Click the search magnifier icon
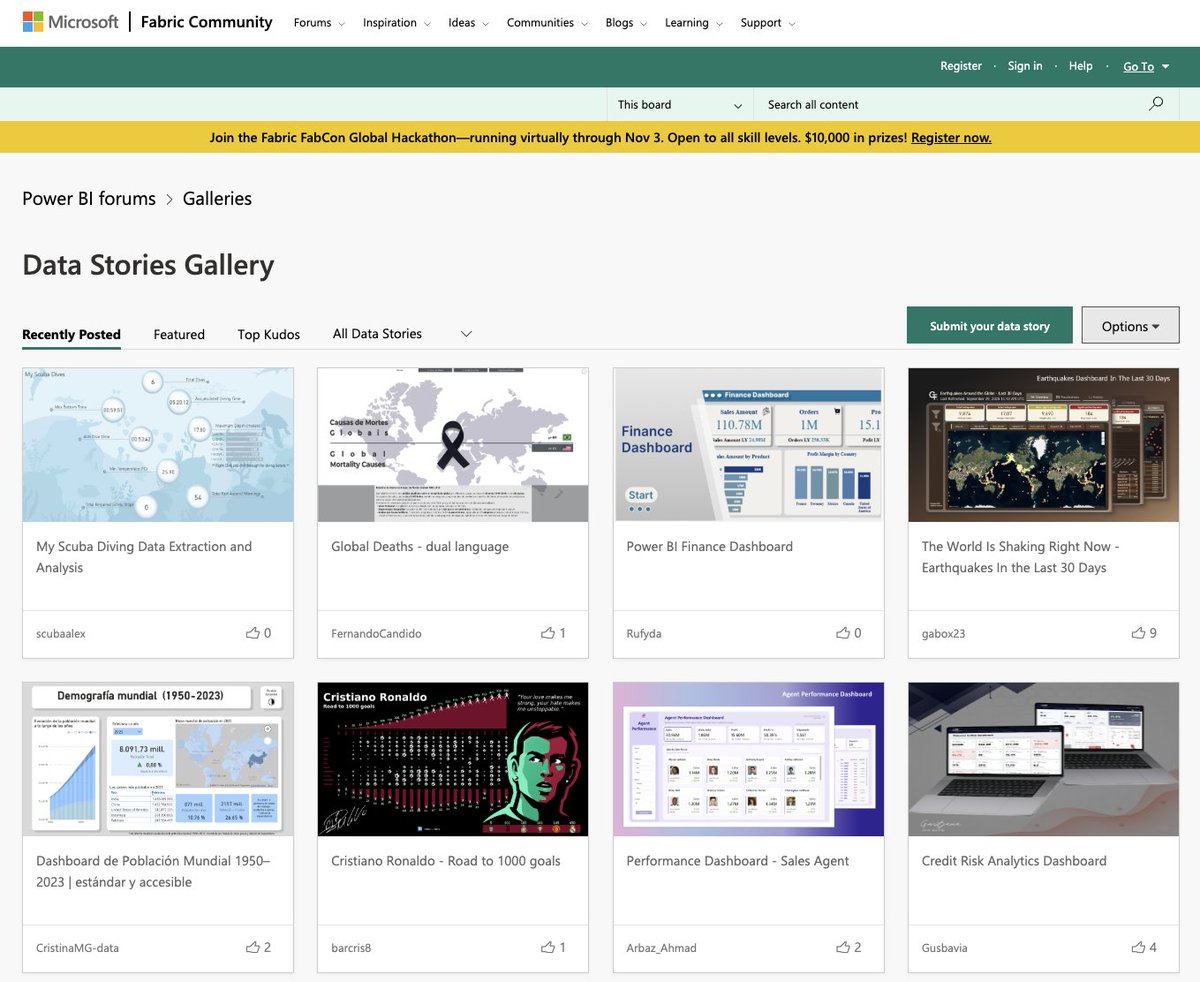This screenshot has width=1200, height=982. pyautogui.click(x=1156, y=104)
